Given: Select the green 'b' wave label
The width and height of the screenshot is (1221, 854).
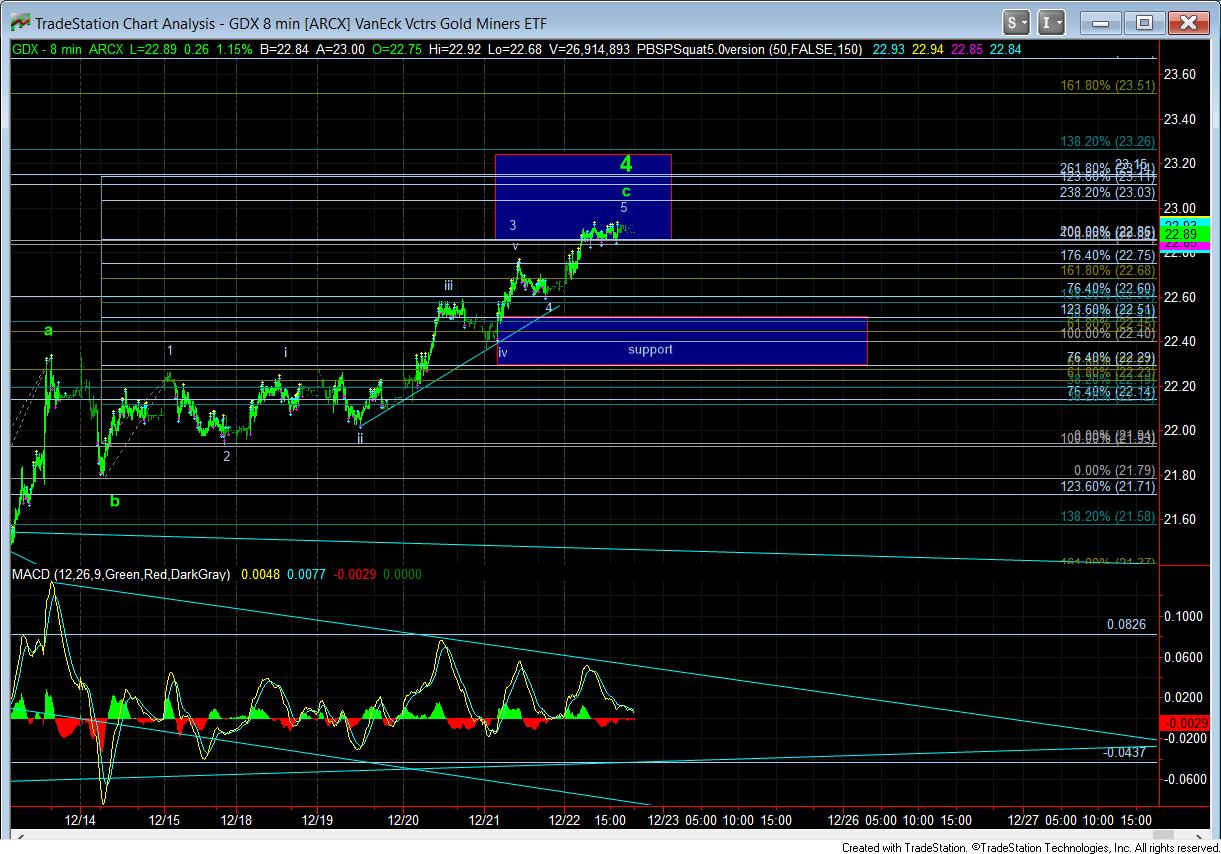Looking at the screenshot, I should 115,501.
